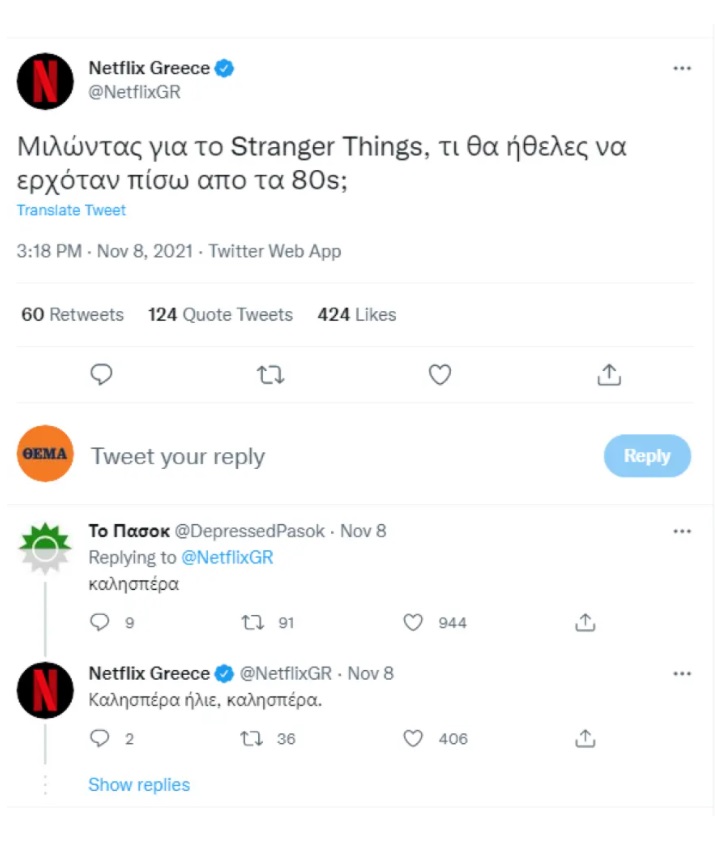Share the main tweet via share icon
This screenshot has height=850, width=715.
point(609,375)
